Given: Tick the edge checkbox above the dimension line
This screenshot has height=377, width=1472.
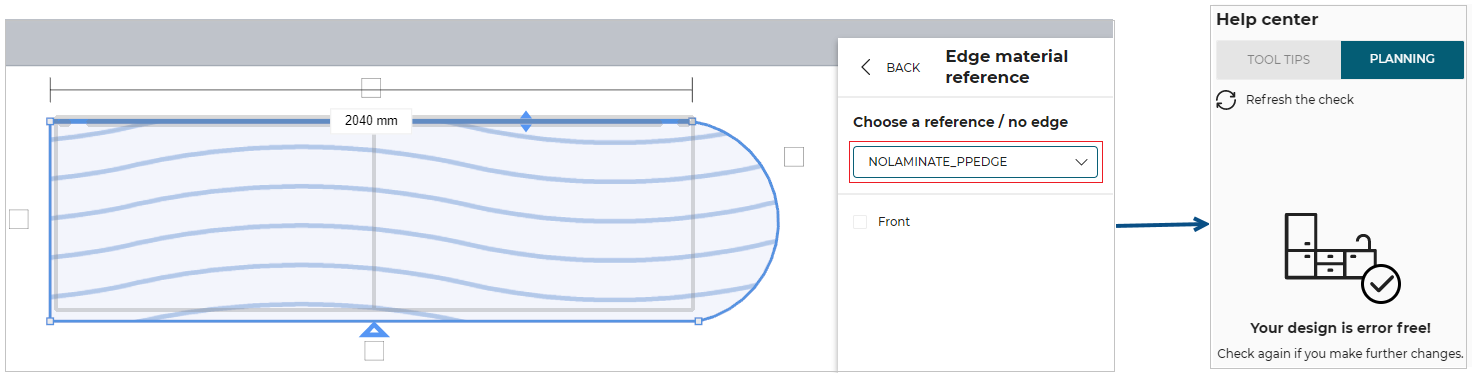Looking at the screenshot, I should coord(371,88).
